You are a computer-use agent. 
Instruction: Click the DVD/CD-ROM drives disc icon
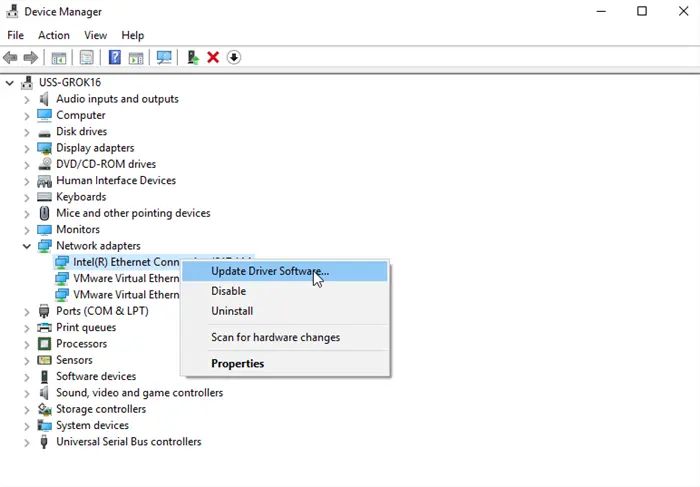tap(45, 164)
